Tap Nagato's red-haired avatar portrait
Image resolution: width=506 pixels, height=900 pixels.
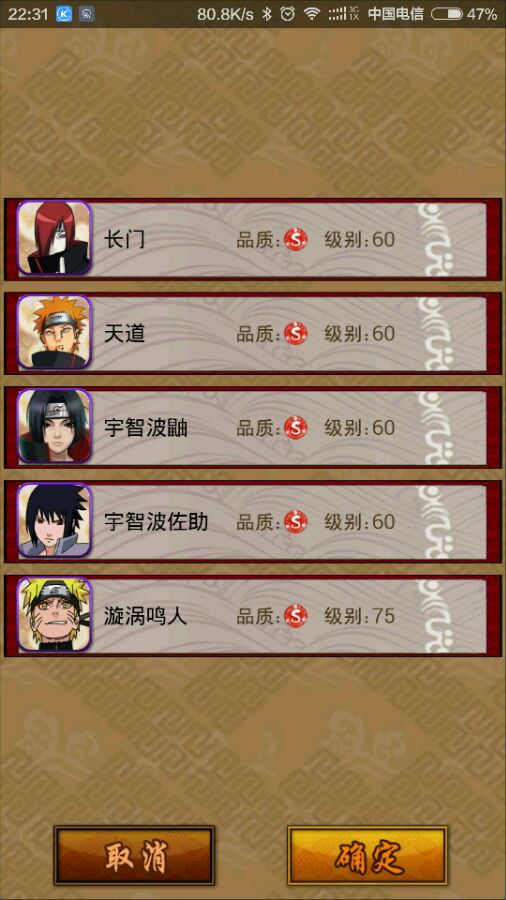coord(54,238)
